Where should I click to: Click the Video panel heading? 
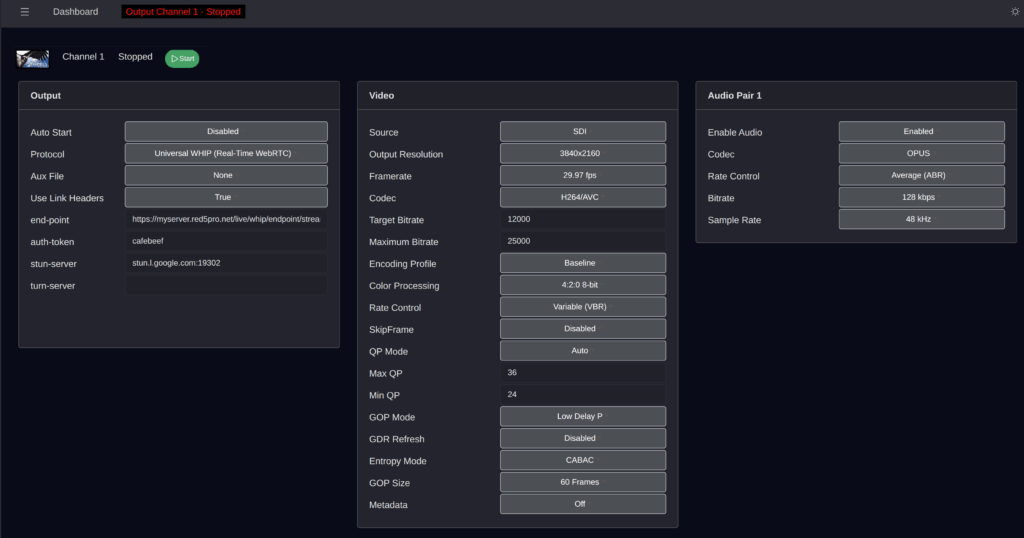pyautogui.click(x=381, y=95)
